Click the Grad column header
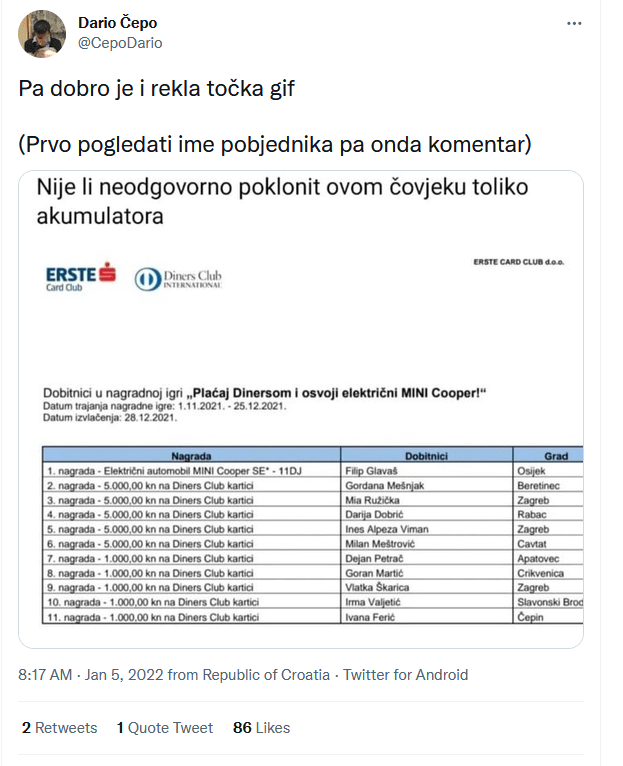The width and height of the screenshot is (623, 766). 556,455
